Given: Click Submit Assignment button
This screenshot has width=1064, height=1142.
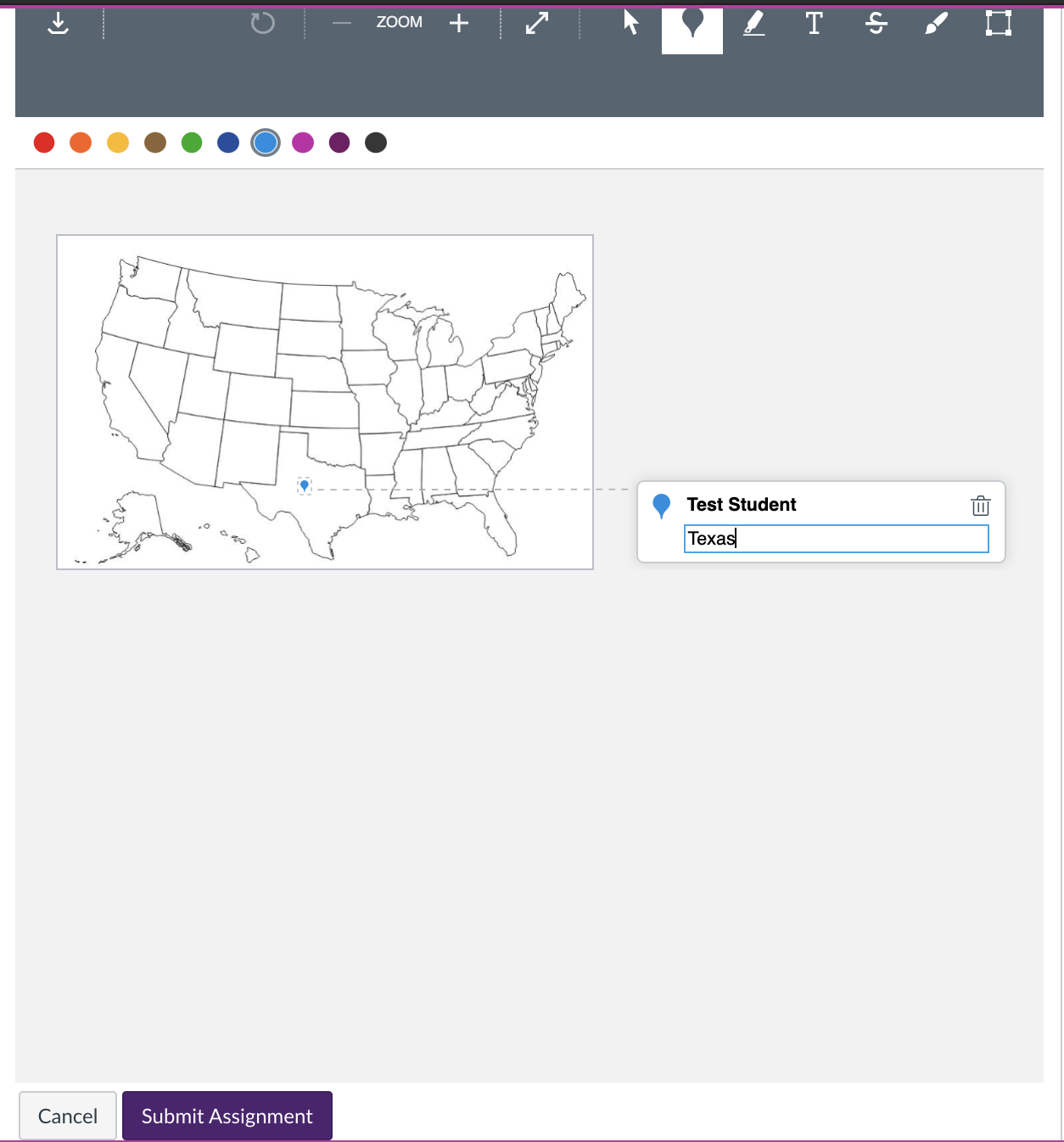Looking at the screenshot, I should (x=227, y=1116).
